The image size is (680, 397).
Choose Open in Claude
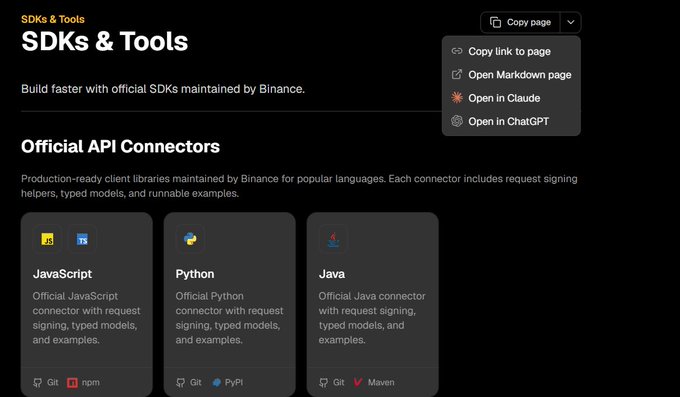(511, 98)
